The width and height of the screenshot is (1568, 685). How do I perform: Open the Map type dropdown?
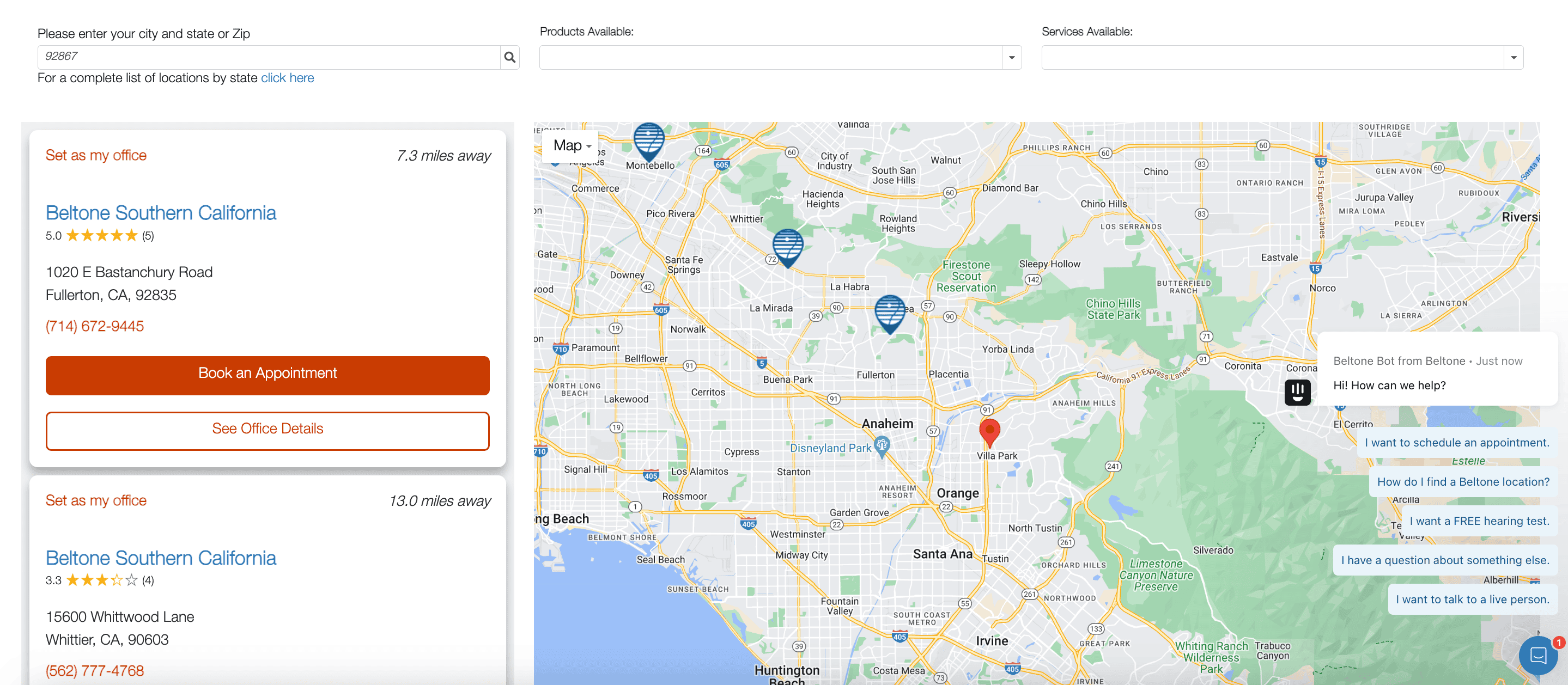(x=572, y=146)
